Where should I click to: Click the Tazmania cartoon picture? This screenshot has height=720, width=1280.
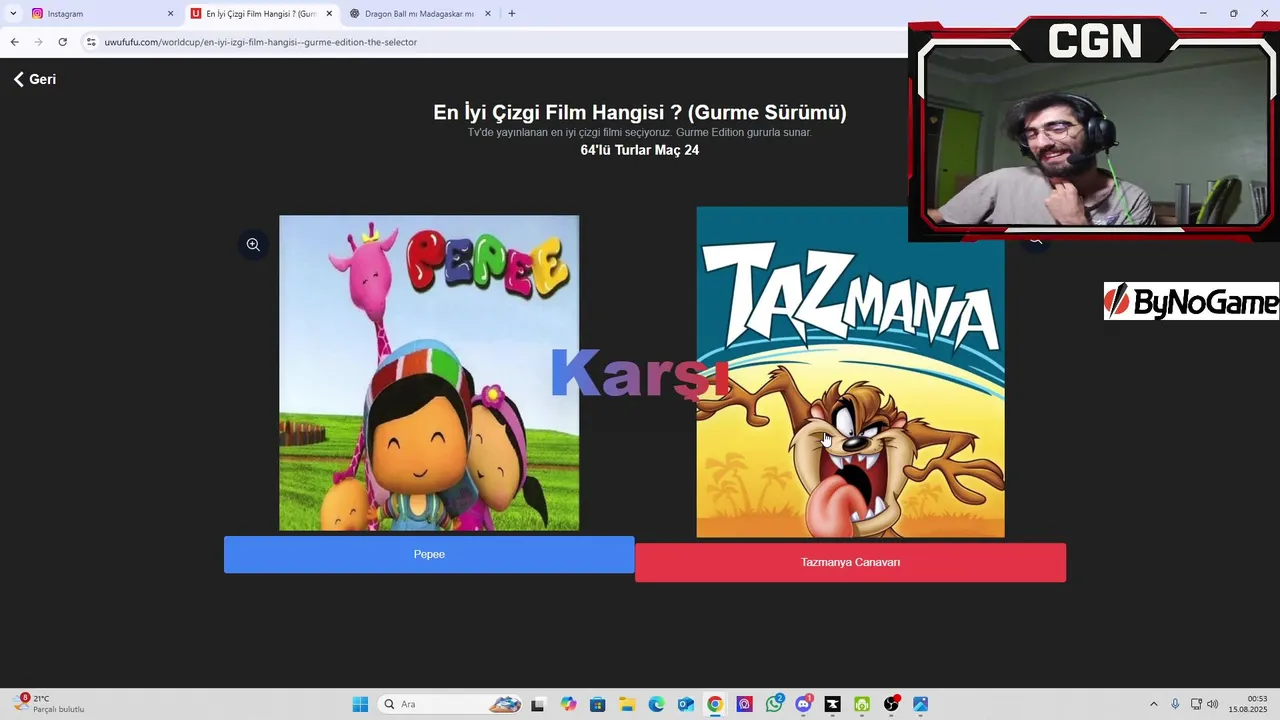tap(850, 372)
